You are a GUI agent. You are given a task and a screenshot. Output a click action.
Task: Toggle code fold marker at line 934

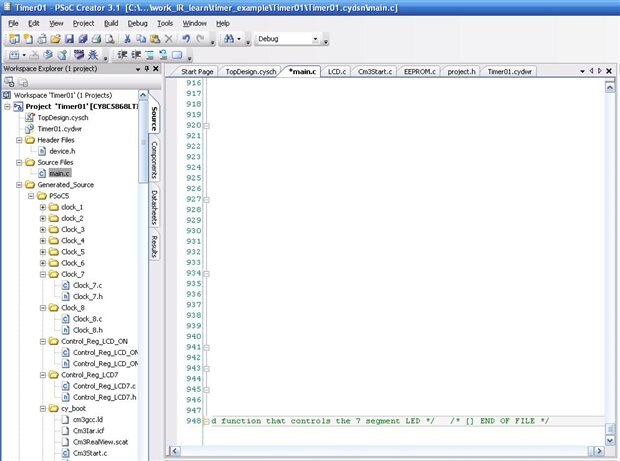pyautogui.click(x=207, y=273)
